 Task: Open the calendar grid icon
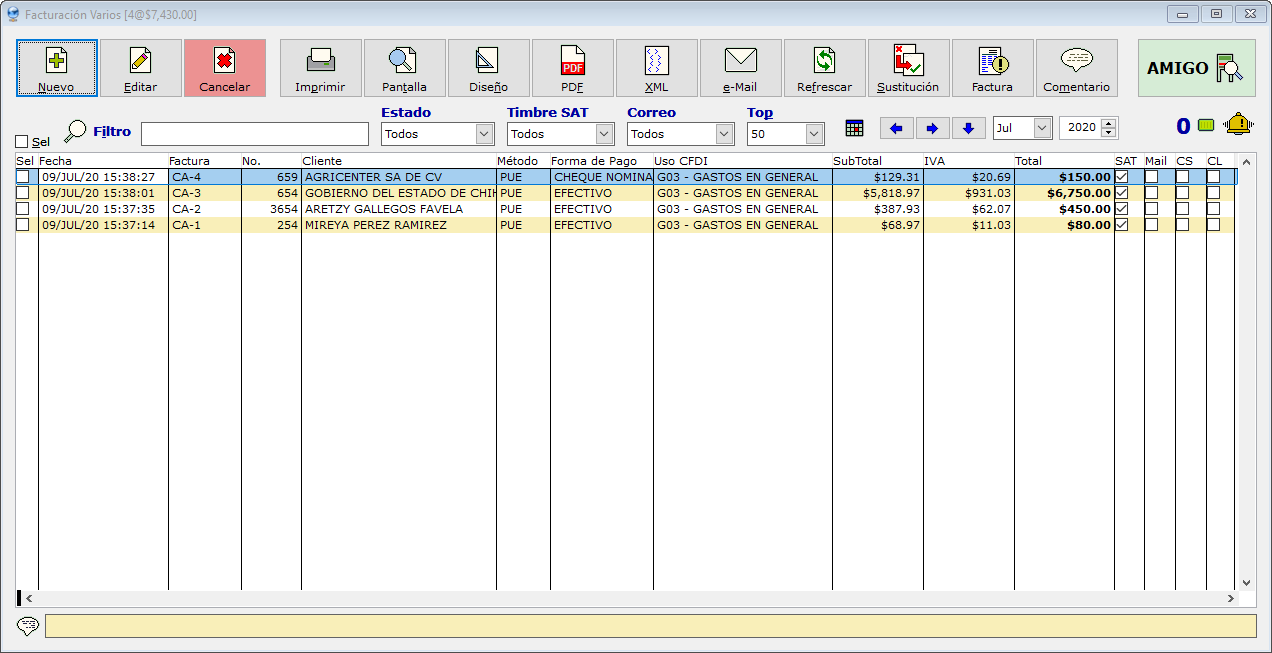tap(854, 128)
